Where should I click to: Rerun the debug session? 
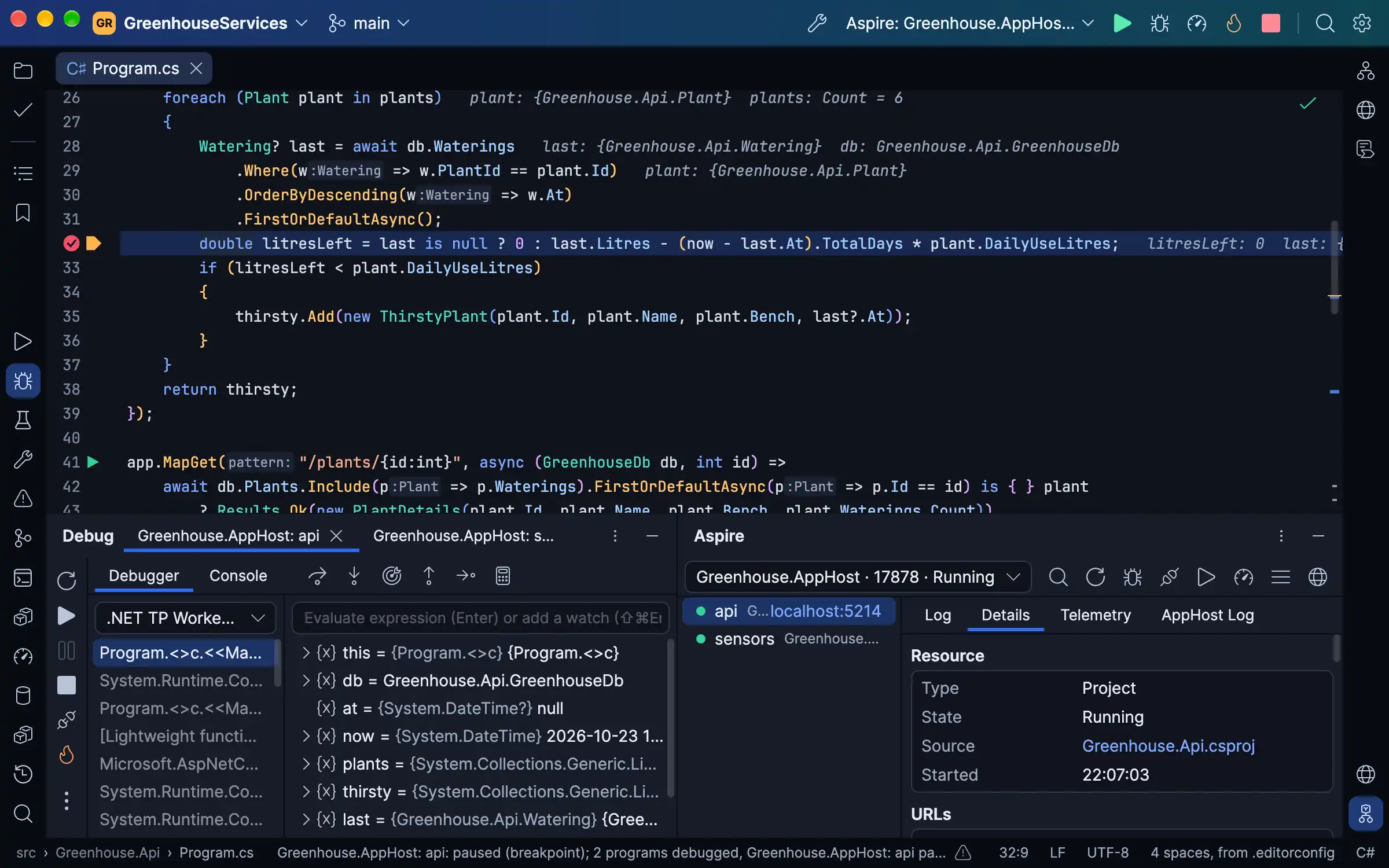pos(67,580)
